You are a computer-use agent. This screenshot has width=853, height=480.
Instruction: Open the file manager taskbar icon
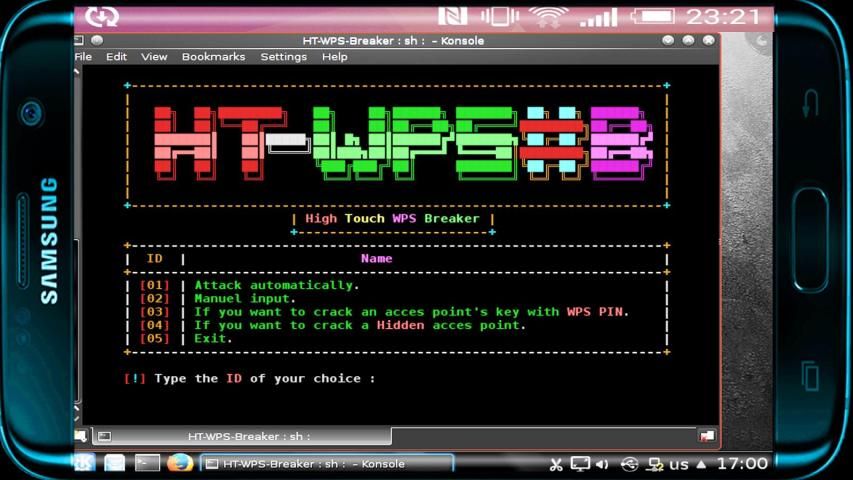pyautogui.click(x=115, y=463)
